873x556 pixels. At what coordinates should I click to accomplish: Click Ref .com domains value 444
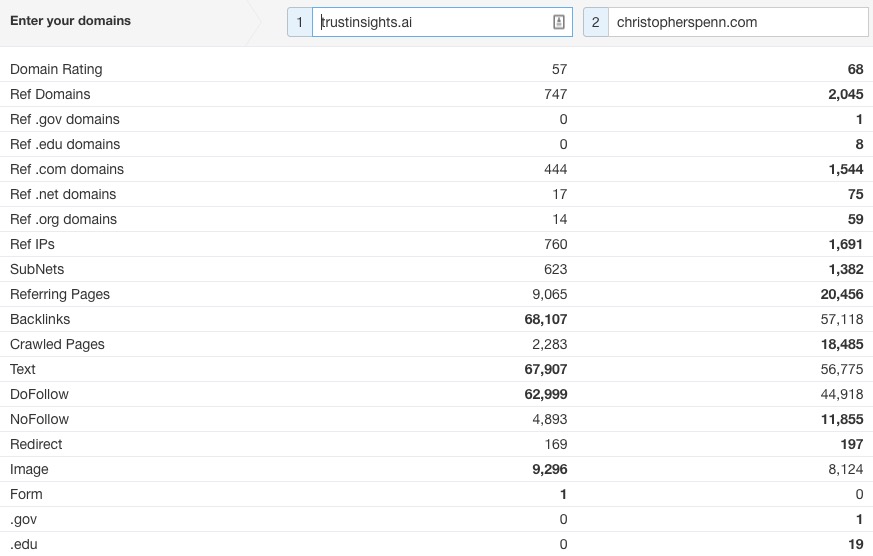tap(556, 169)
